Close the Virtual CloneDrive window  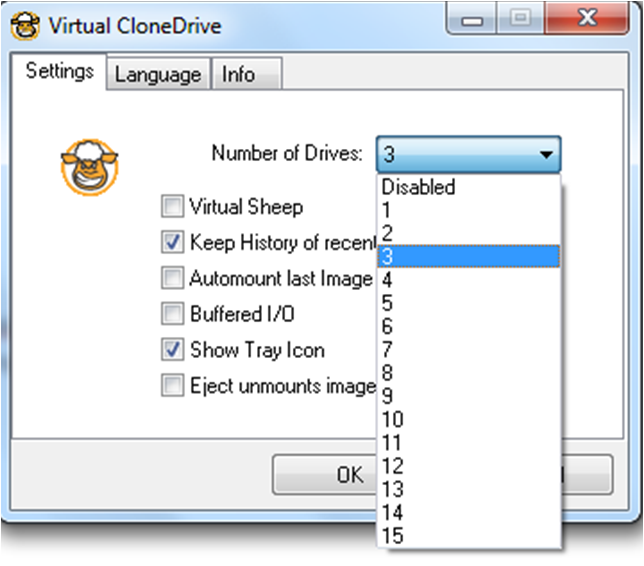586,18
